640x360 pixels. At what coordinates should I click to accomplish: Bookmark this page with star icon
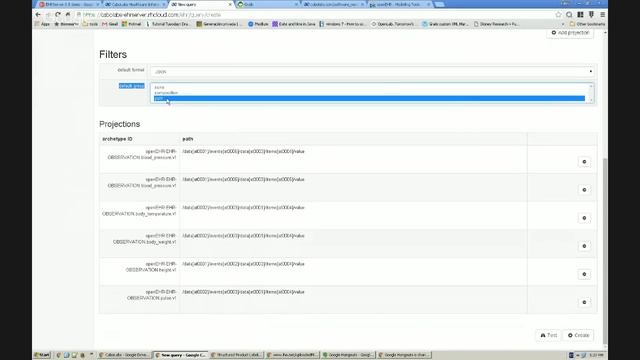coord(558,15)
